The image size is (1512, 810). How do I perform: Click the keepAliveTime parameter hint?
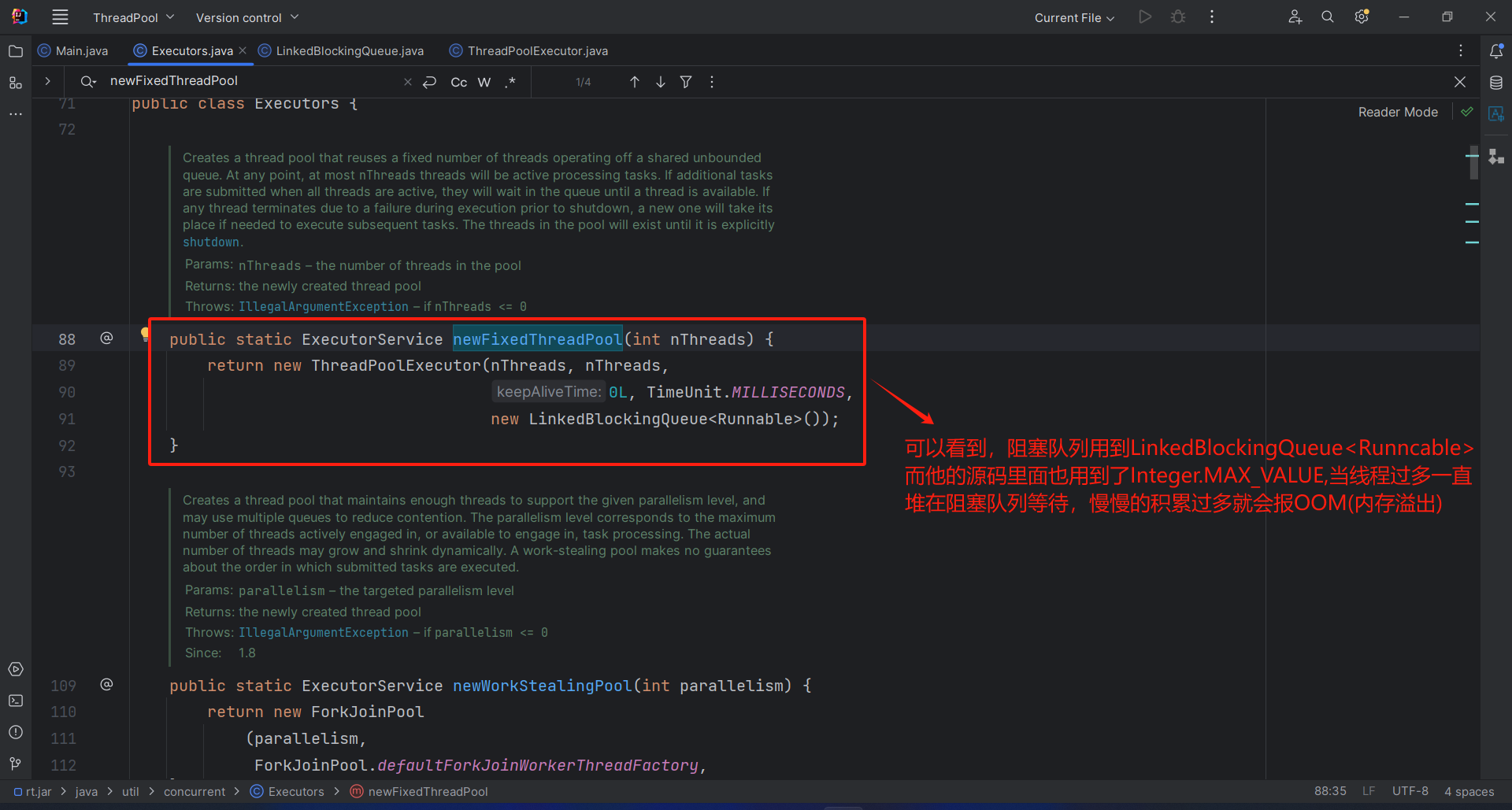[x=549, y=391]
